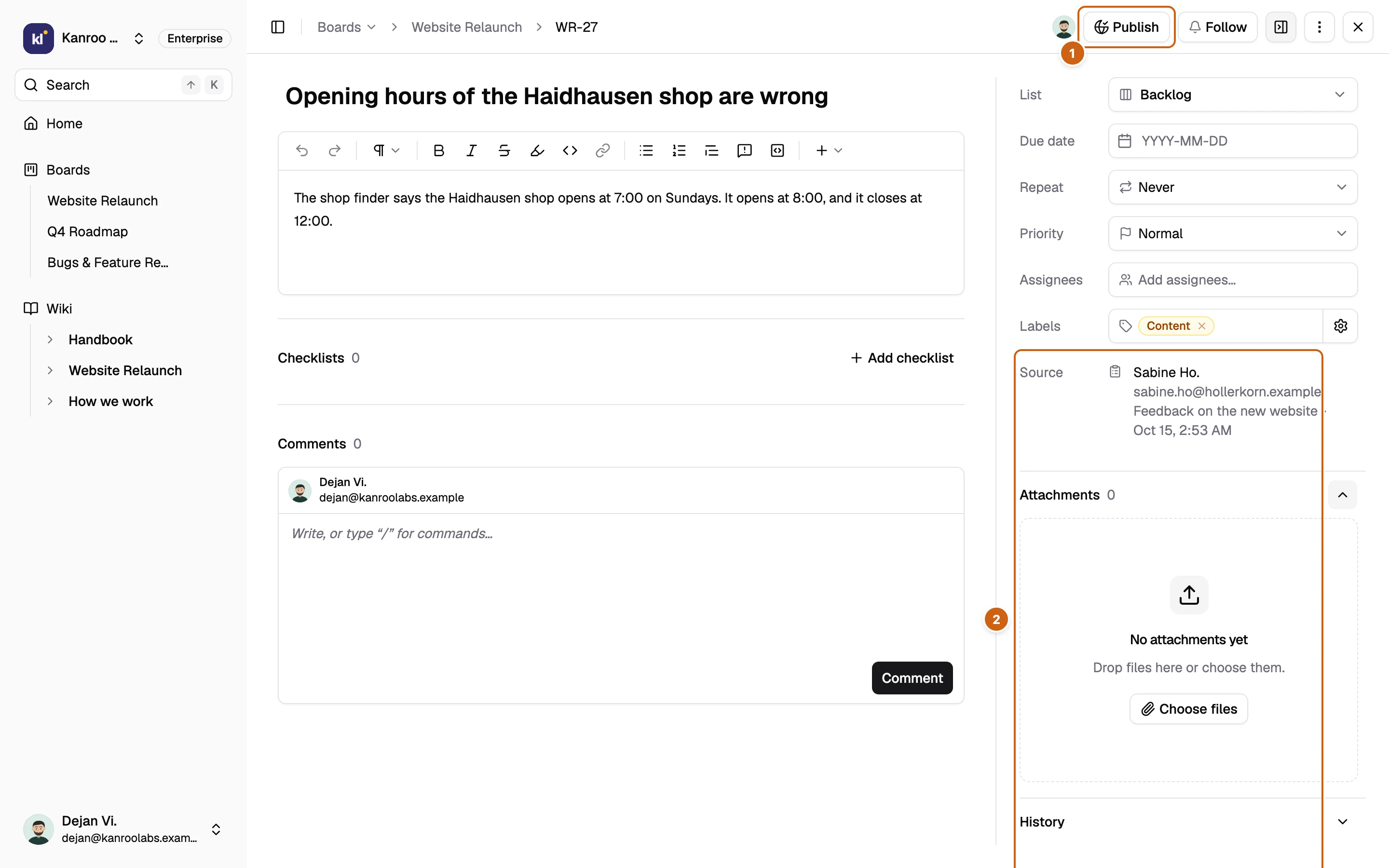Apply italic formatting in toolbar

pos(471,150)
